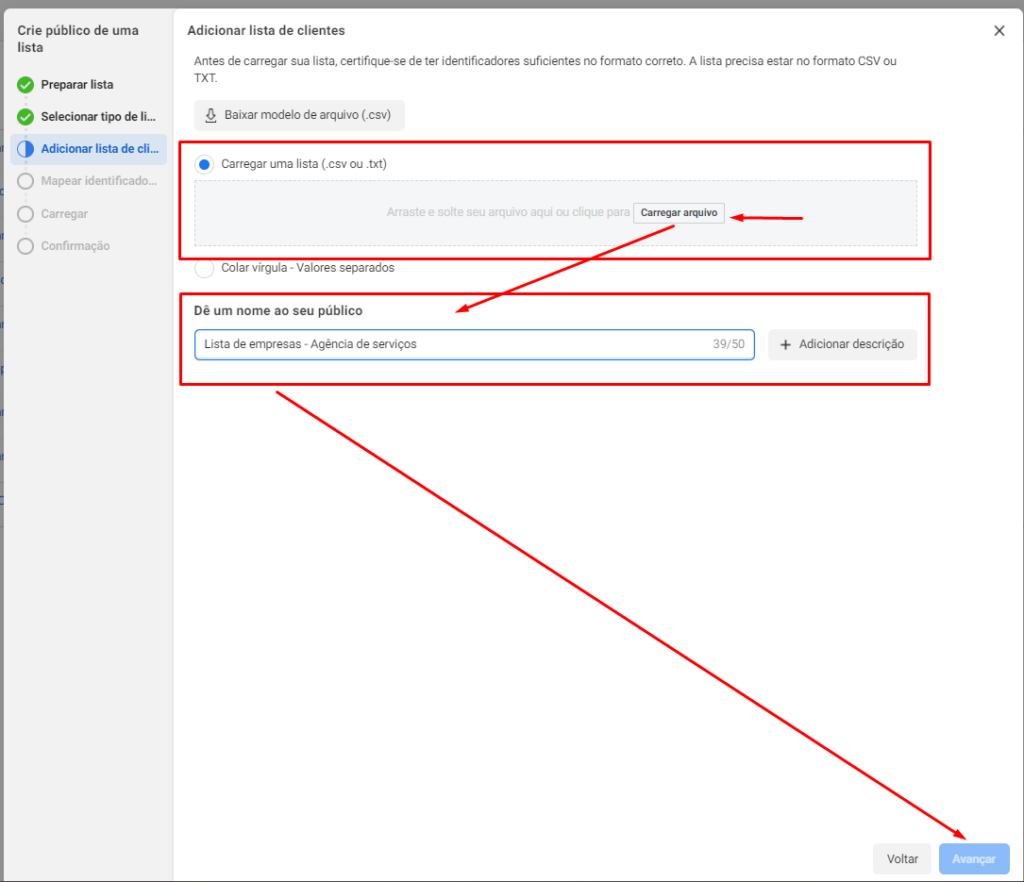This screenshot has height=882, width=1024.
Task: Click empty circle icon of Mapear identificado
Action: pos(25,181)
